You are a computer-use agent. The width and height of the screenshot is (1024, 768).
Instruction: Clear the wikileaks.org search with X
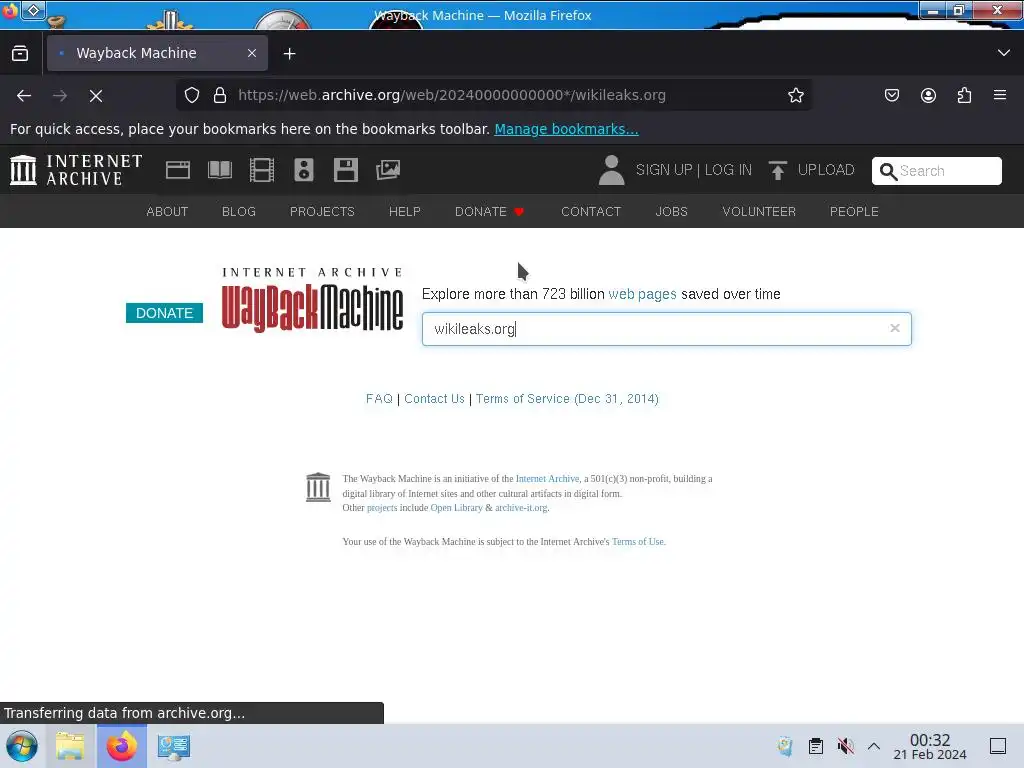tap(895, 328)
